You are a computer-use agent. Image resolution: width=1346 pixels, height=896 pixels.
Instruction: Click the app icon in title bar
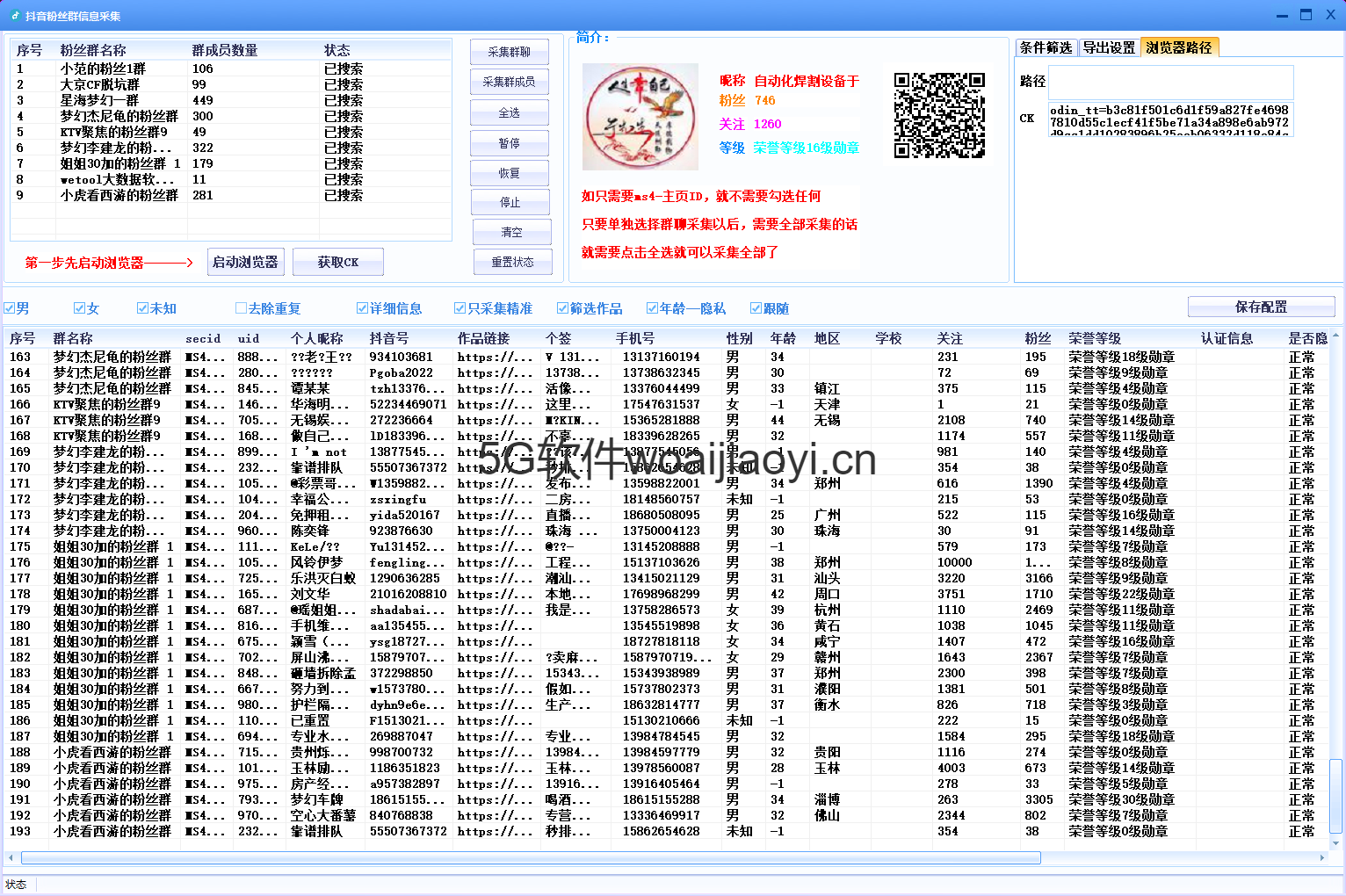pos(14,15)
